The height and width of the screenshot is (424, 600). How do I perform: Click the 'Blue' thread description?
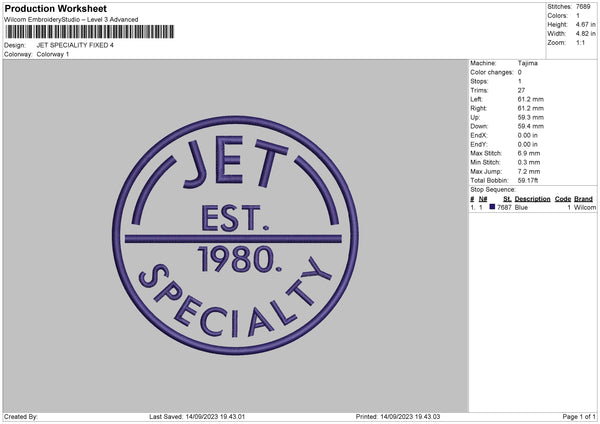coord(521,207)
